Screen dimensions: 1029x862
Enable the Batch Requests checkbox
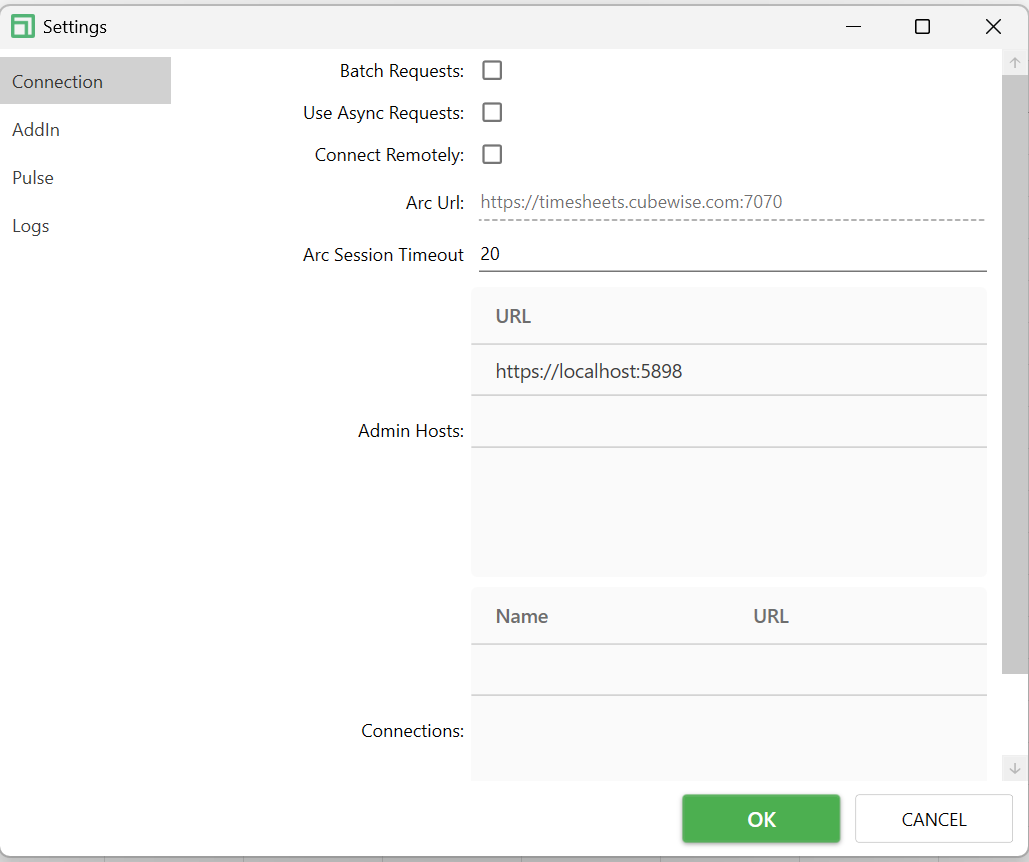[492, 70]
